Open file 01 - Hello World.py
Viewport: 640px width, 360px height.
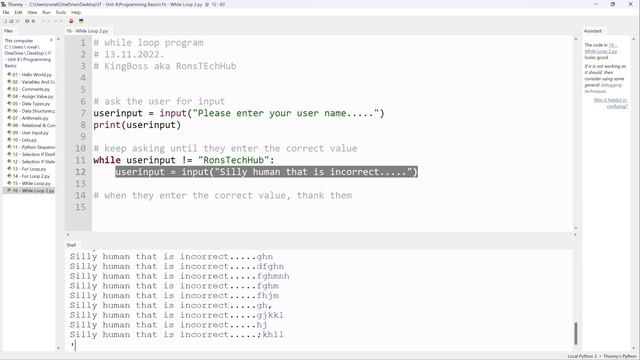tap(32, 75)
